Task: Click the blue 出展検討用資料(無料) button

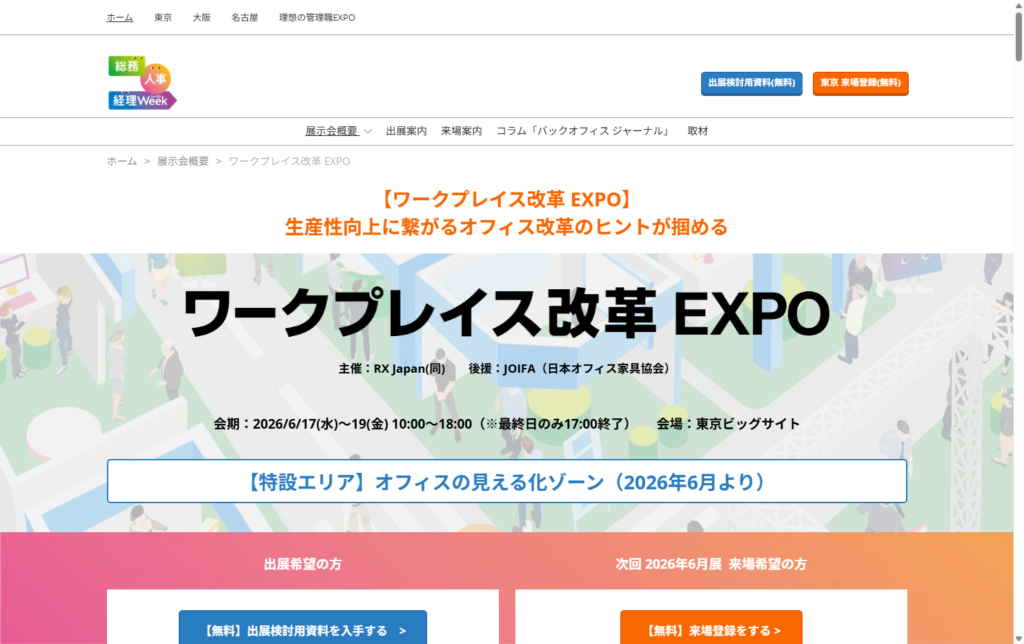Action: coord(751,84)
